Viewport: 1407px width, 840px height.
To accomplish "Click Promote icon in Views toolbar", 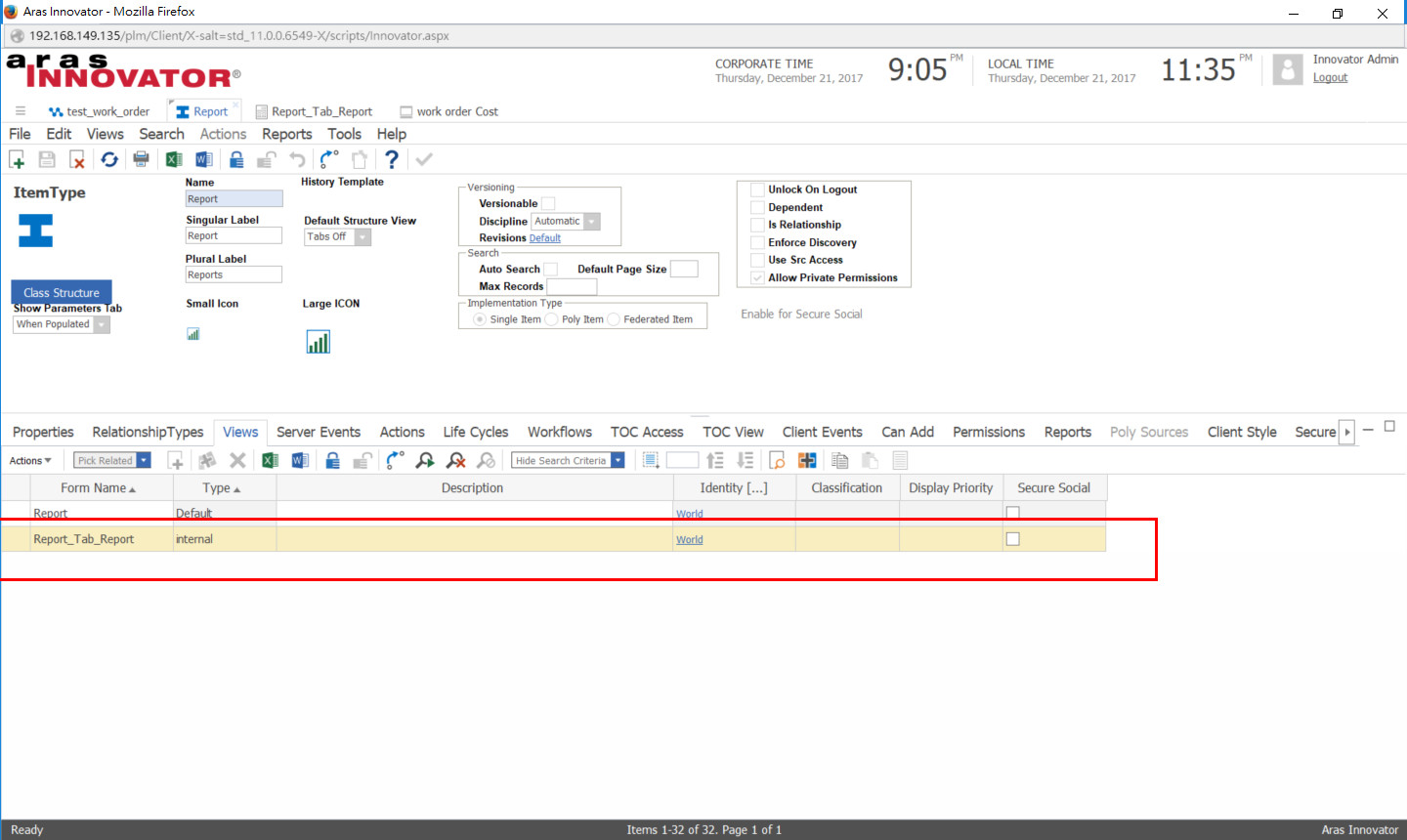I will 395,460.
